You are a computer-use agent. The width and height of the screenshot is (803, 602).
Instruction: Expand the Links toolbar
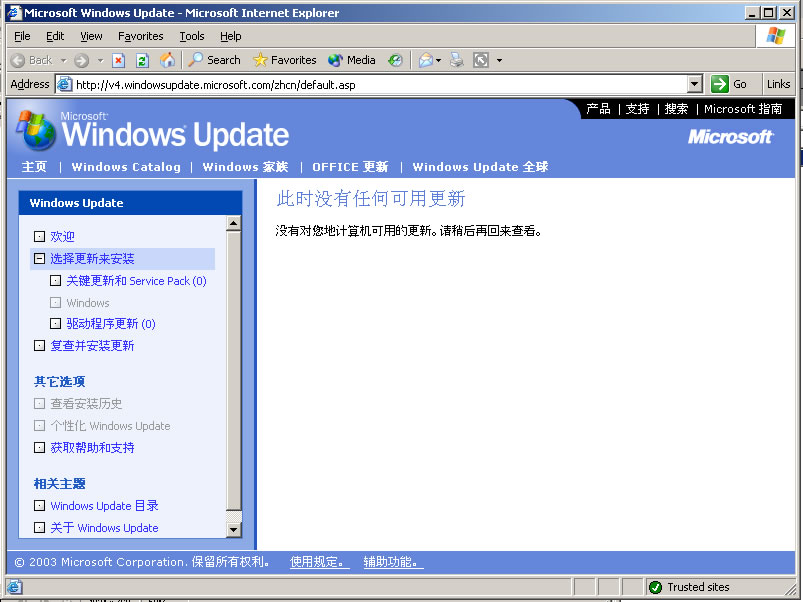(778, 84)
